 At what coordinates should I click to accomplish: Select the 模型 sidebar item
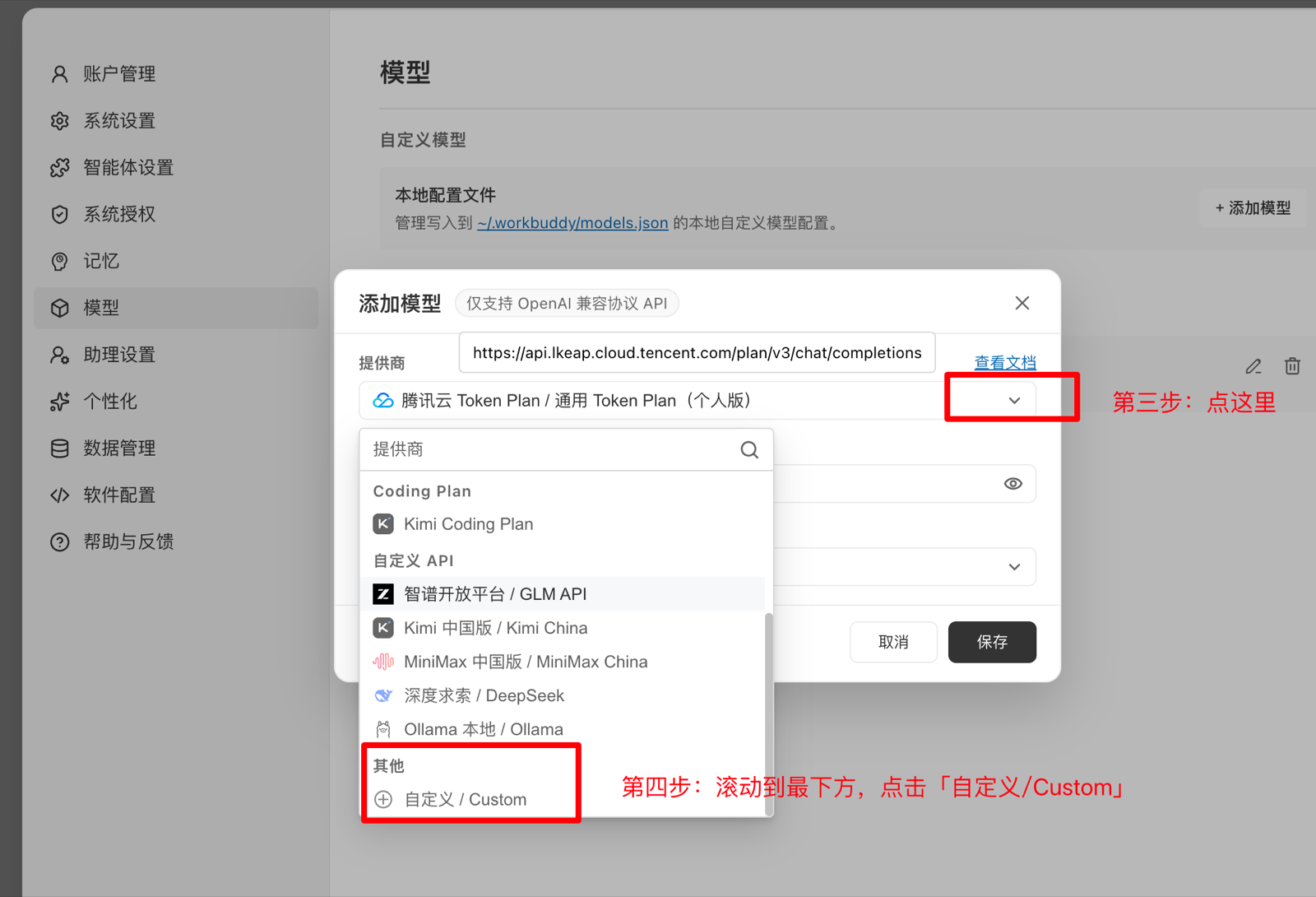point(176,308)
